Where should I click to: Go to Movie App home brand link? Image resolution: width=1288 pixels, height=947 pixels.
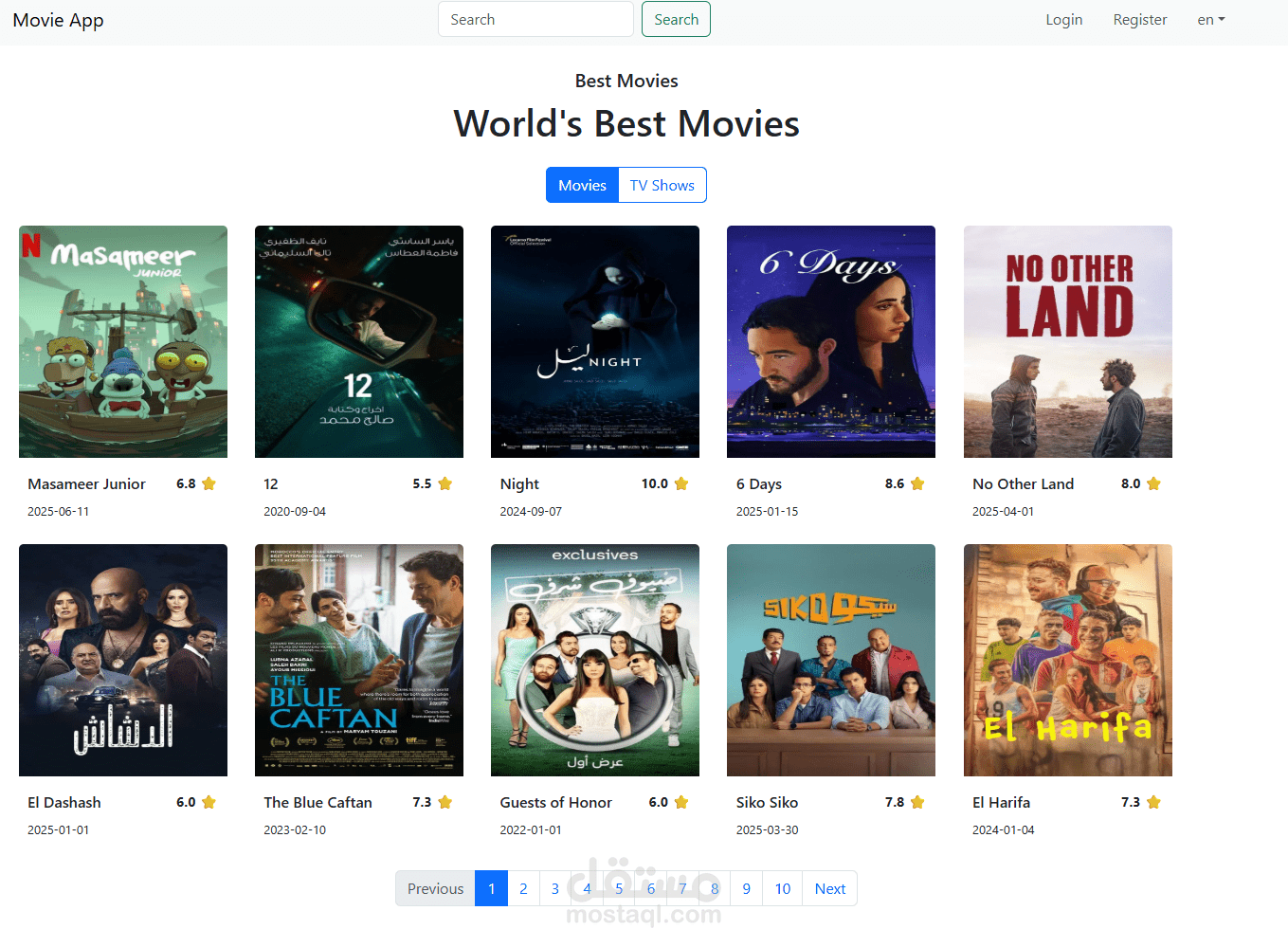(x=59, y=20)
